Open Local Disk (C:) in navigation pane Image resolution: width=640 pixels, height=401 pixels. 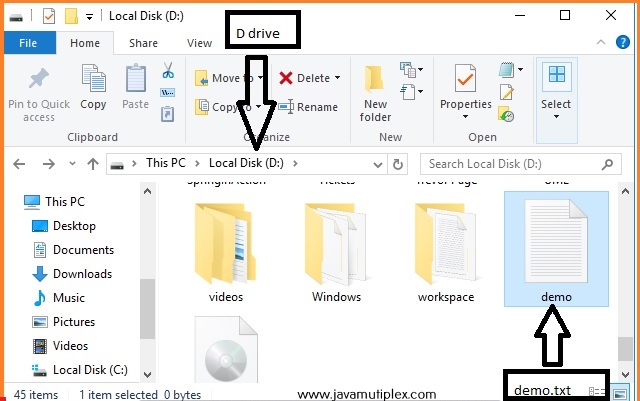(x=80, y=370)
